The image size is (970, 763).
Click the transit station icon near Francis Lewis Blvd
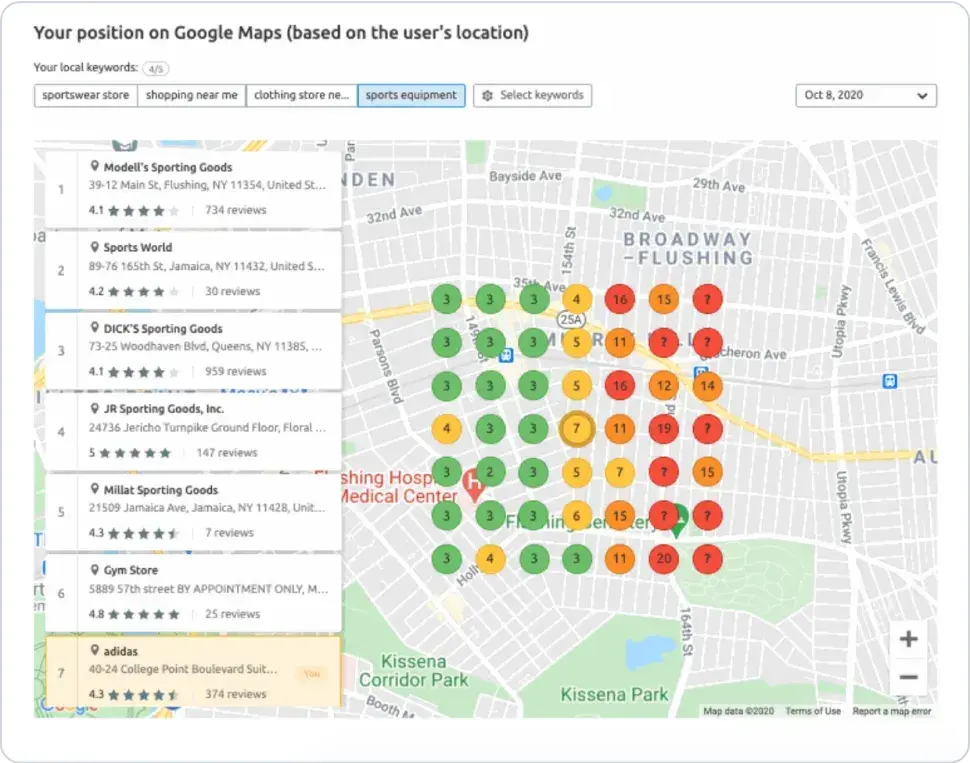pos(890,380)
